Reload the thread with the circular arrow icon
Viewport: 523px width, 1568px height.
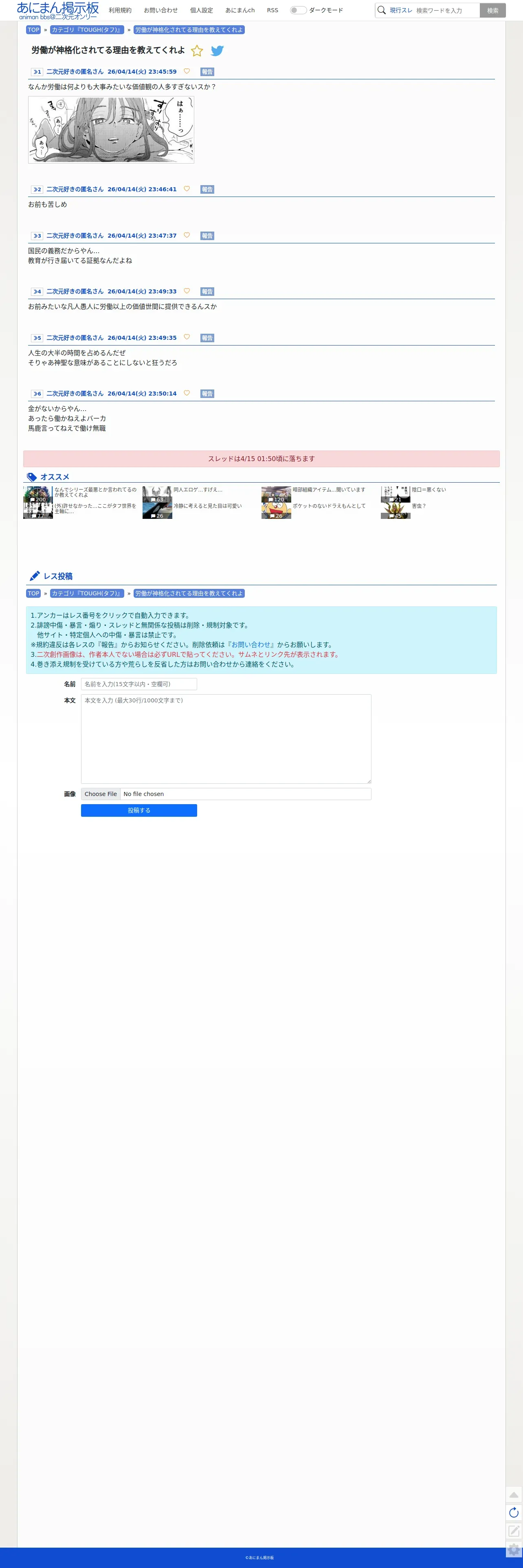pyautogui.click(x=514, y=1513)
